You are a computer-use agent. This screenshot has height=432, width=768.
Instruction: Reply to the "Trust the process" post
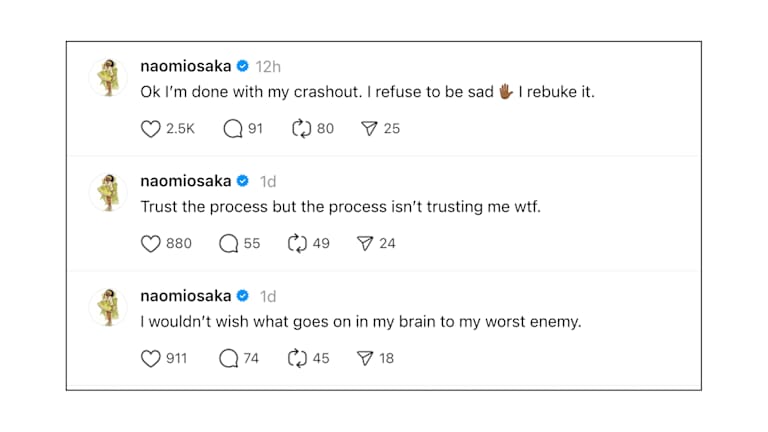pos(230,243)
